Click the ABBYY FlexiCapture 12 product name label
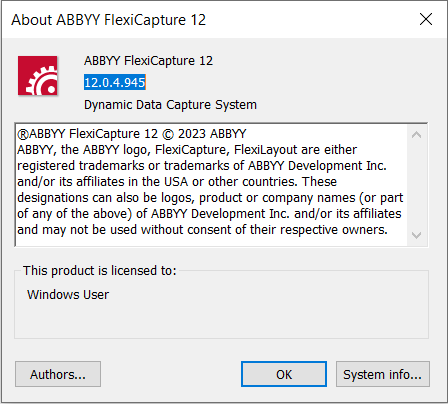This screenshot has width=448, height=404. pos(148,61)
